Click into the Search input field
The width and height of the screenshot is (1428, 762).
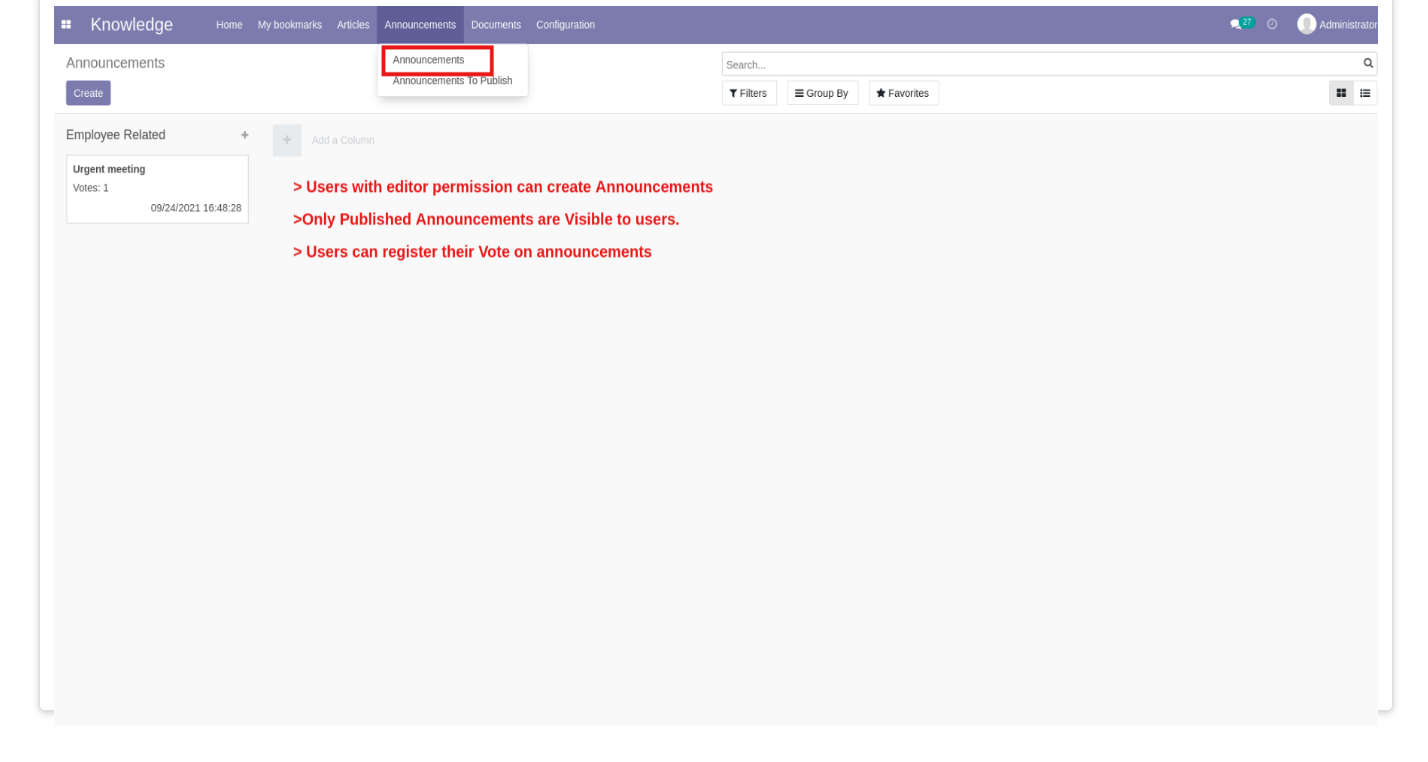point(1040,64)
